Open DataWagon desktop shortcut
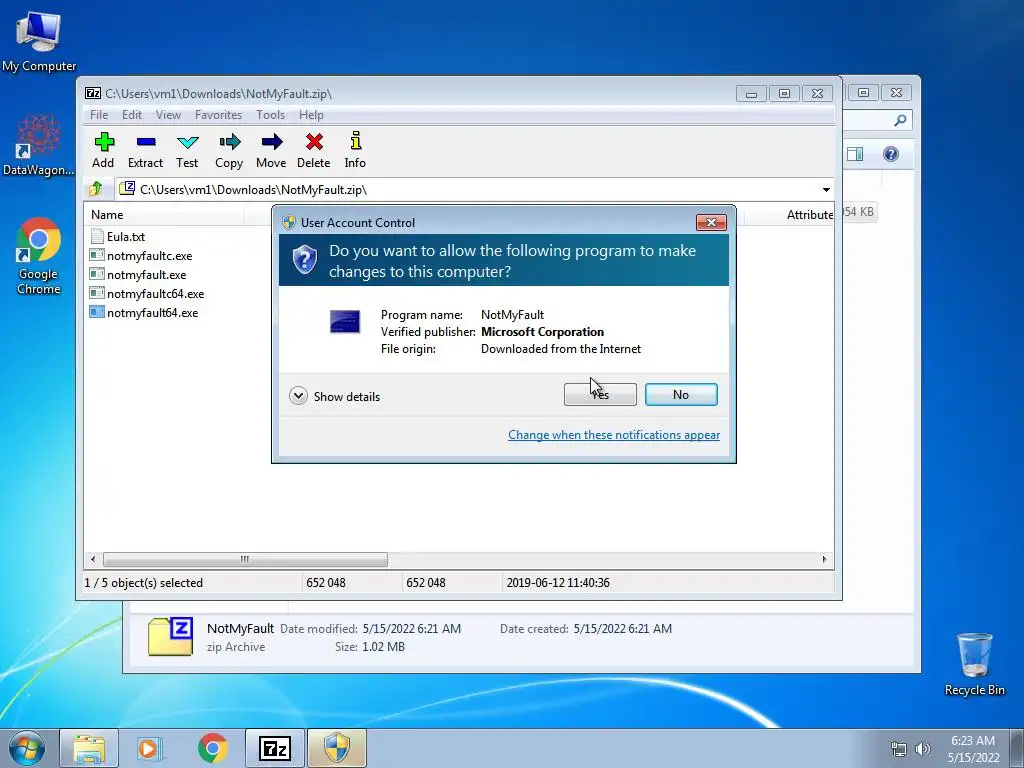1024x768 pixels. pos(39,145)
